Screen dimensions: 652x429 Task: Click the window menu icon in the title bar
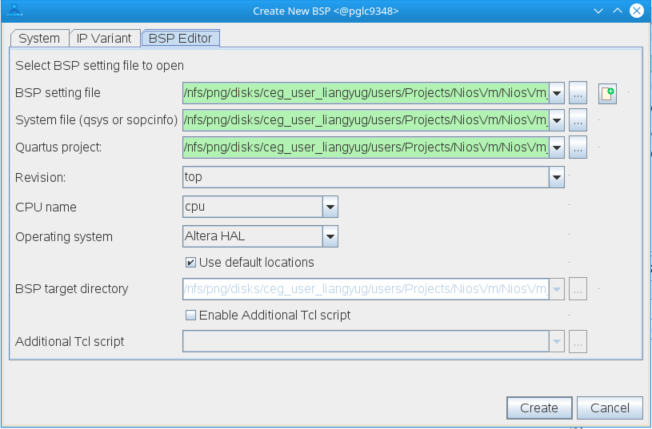click(12, 10)
